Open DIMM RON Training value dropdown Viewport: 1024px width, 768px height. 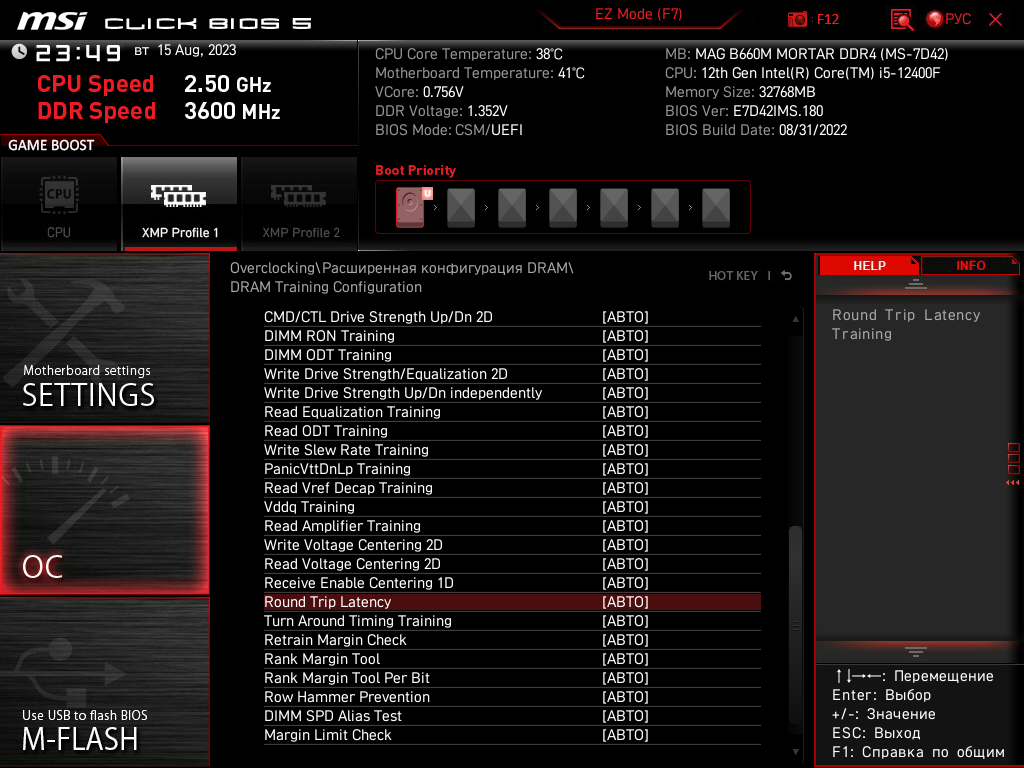[x=625, y=336]
